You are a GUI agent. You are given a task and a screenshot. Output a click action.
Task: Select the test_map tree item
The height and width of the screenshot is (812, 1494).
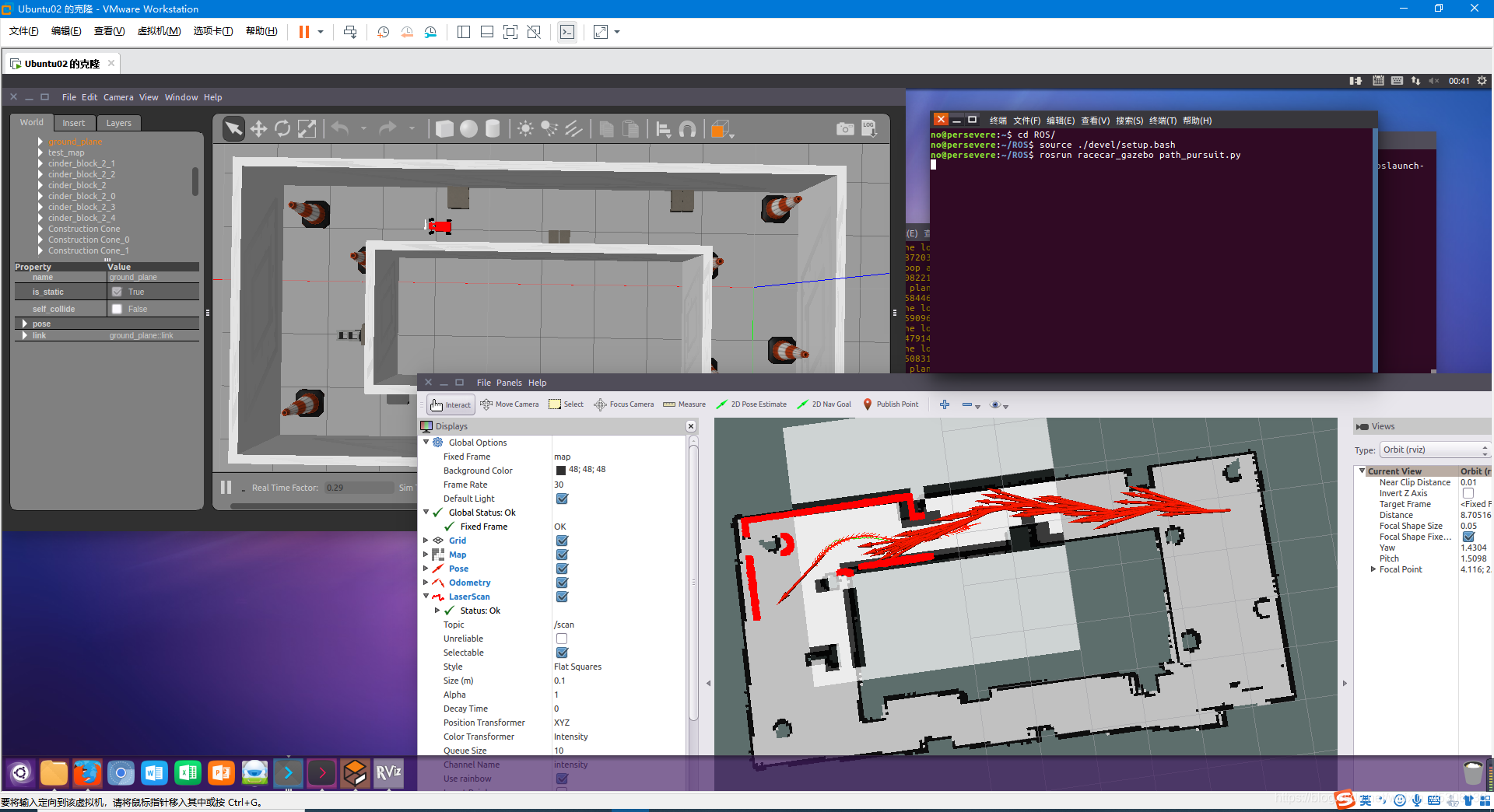click(x=66, y=152)
